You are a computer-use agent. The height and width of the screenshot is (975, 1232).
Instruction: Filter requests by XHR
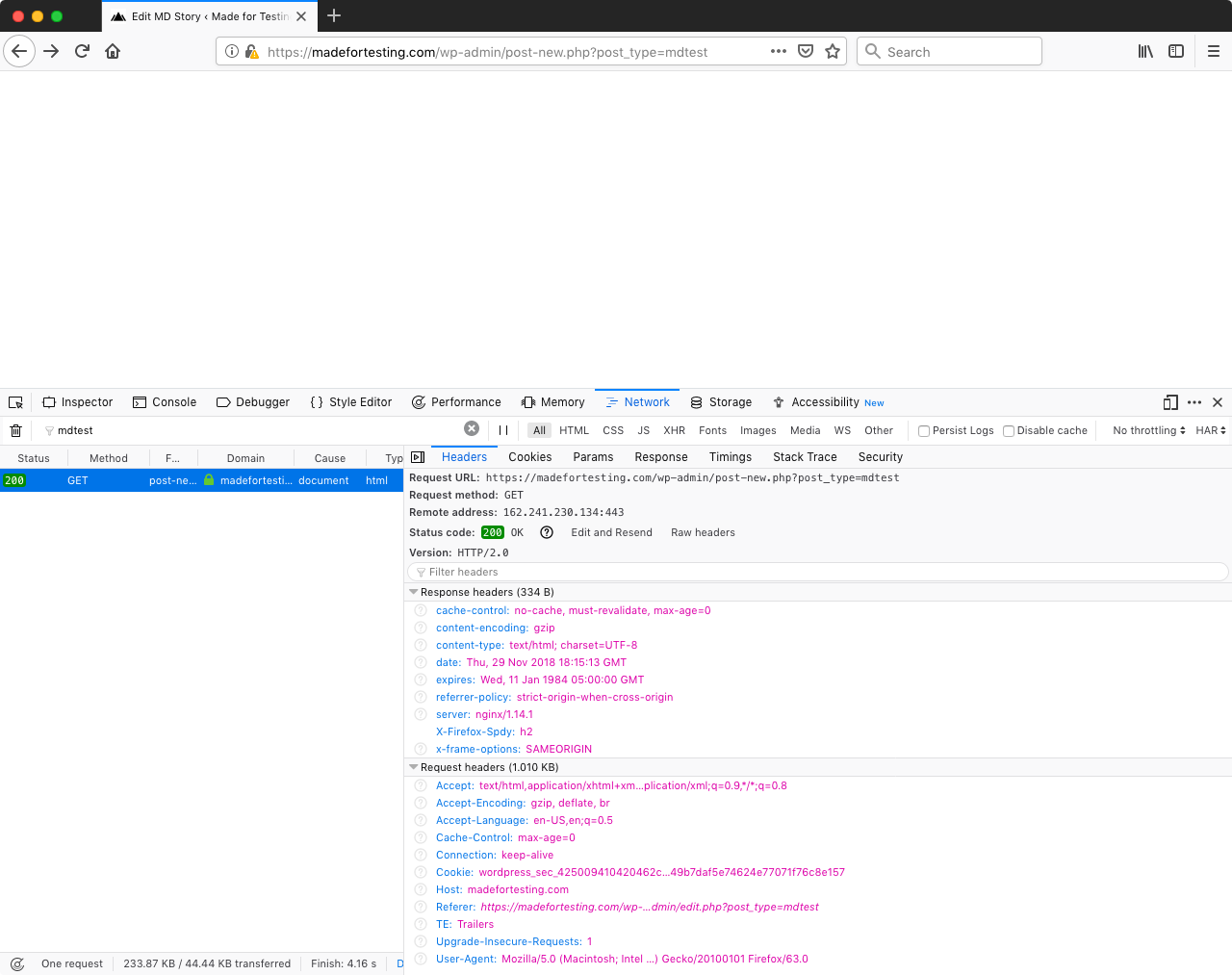coord(675,430)
